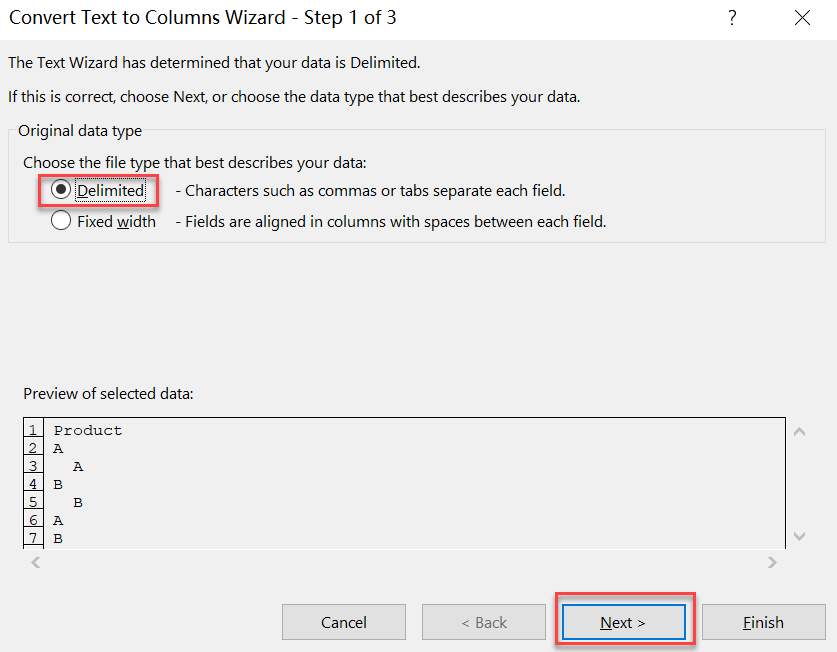
Task: Click the disabled Back button
Action: [483, 621]
